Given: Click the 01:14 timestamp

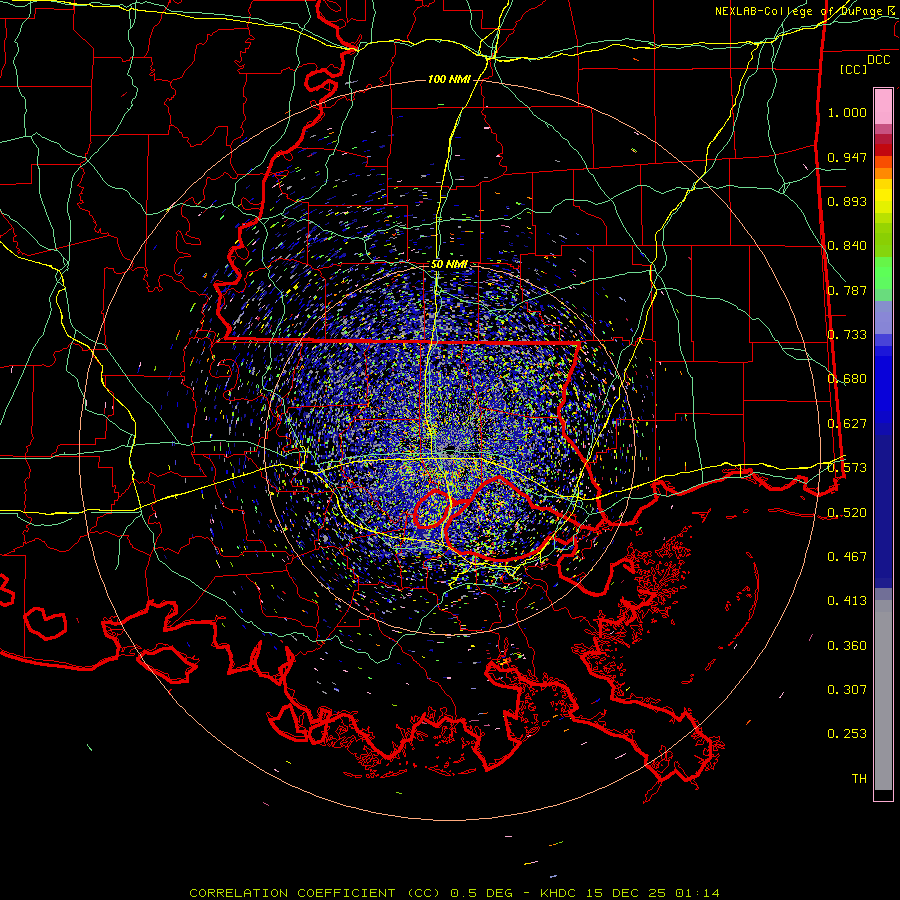Looking at the screenshot, I should tap(697, 893).
